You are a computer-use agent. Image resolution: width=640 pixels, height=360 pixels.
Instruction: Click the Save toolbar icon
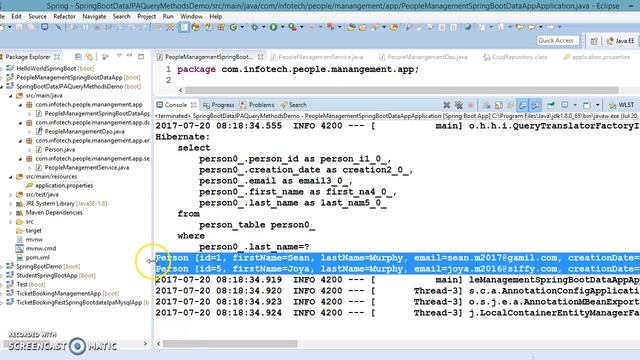coord(19,27)
